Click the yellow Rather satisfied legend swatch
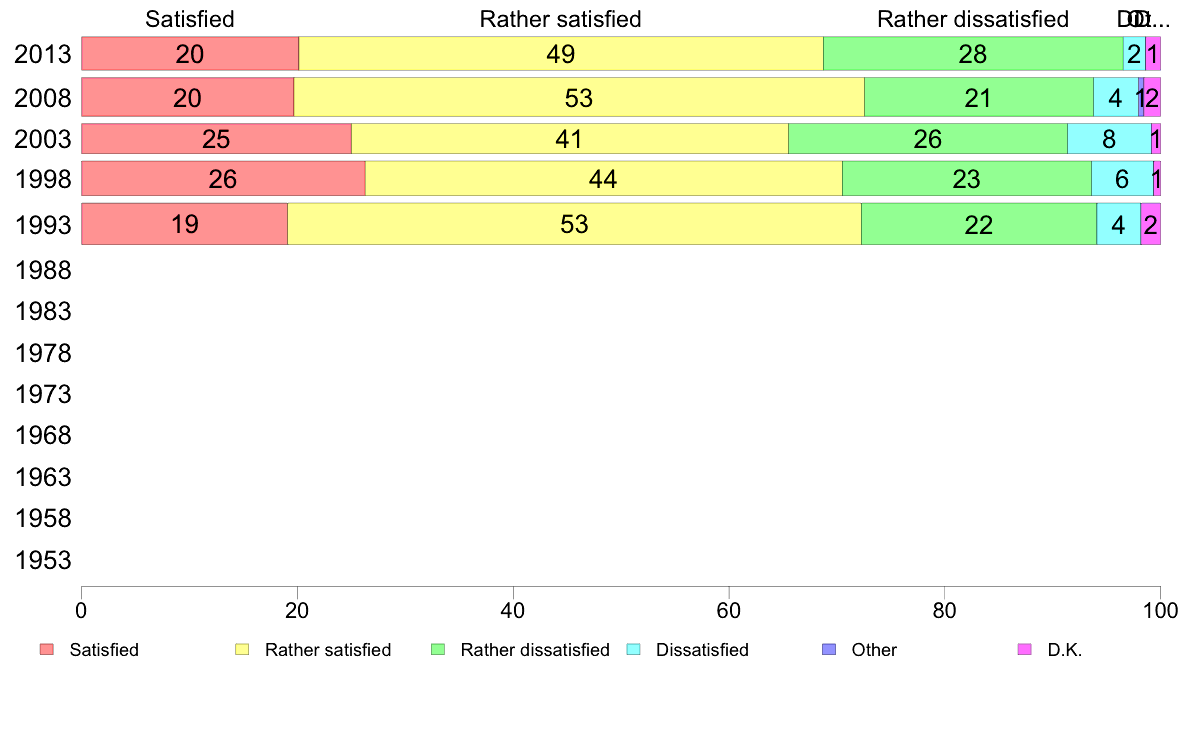 (242, 650)
